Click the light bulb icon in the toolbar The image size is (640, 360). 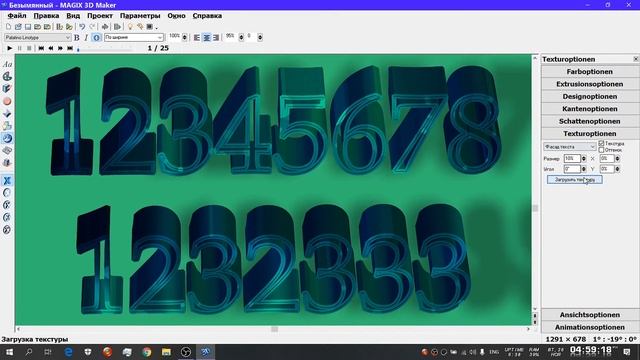[x=130, y=27]
